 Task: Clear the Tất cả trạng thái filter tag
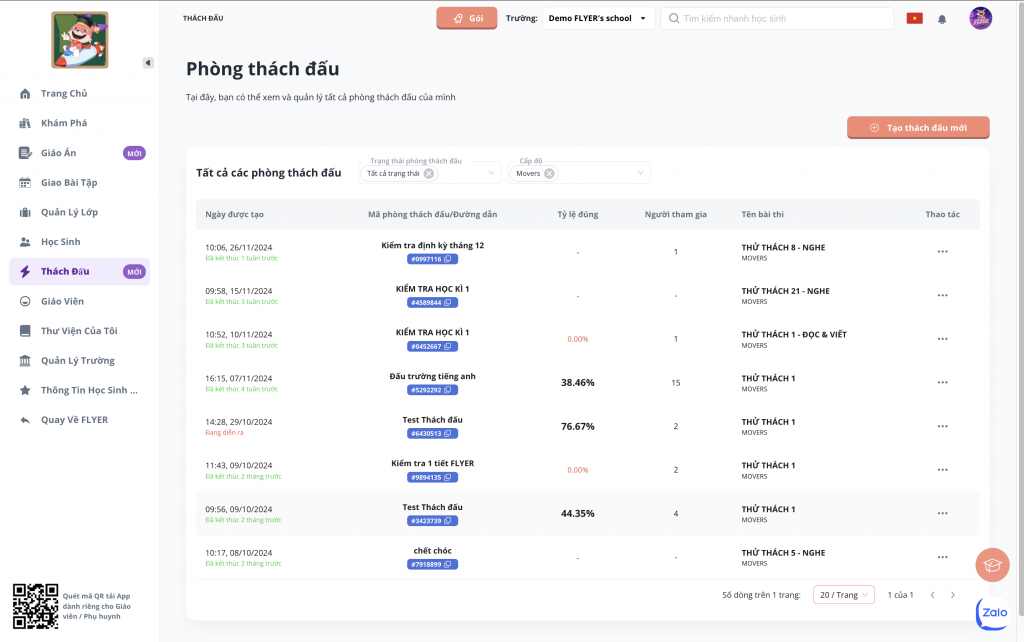429,174
